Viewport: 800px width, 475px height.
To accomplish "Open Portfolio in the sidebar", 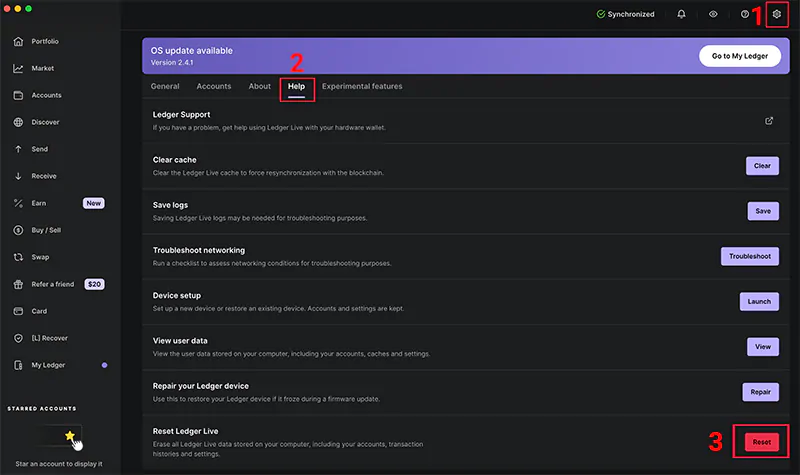I will pyautogui.click(x=45, y=42).
